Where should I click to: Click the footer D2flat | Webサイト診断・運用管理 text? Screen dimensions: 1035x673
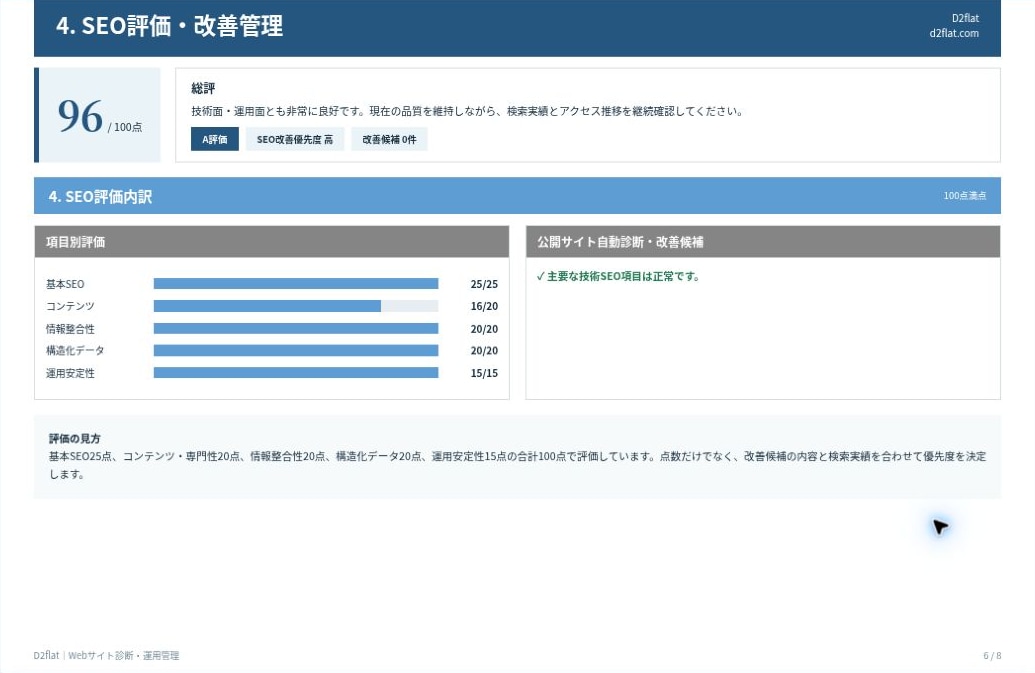tap(106, 655)
